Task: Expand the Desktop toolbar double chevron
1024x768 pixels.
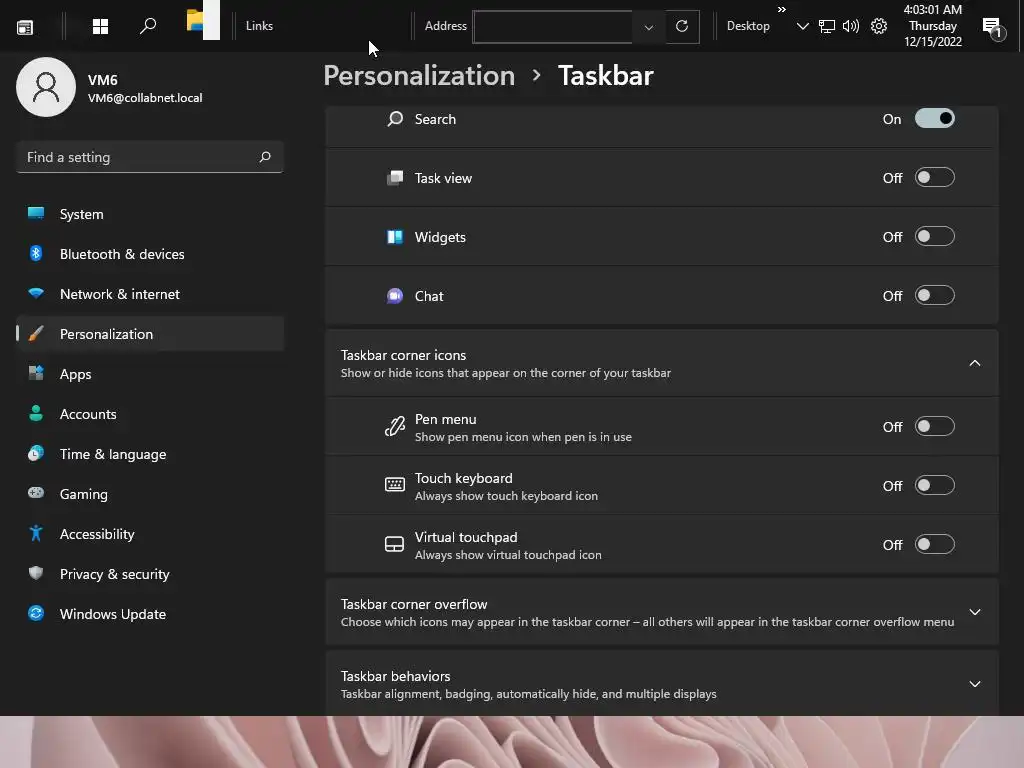Action: coord(782,9)
